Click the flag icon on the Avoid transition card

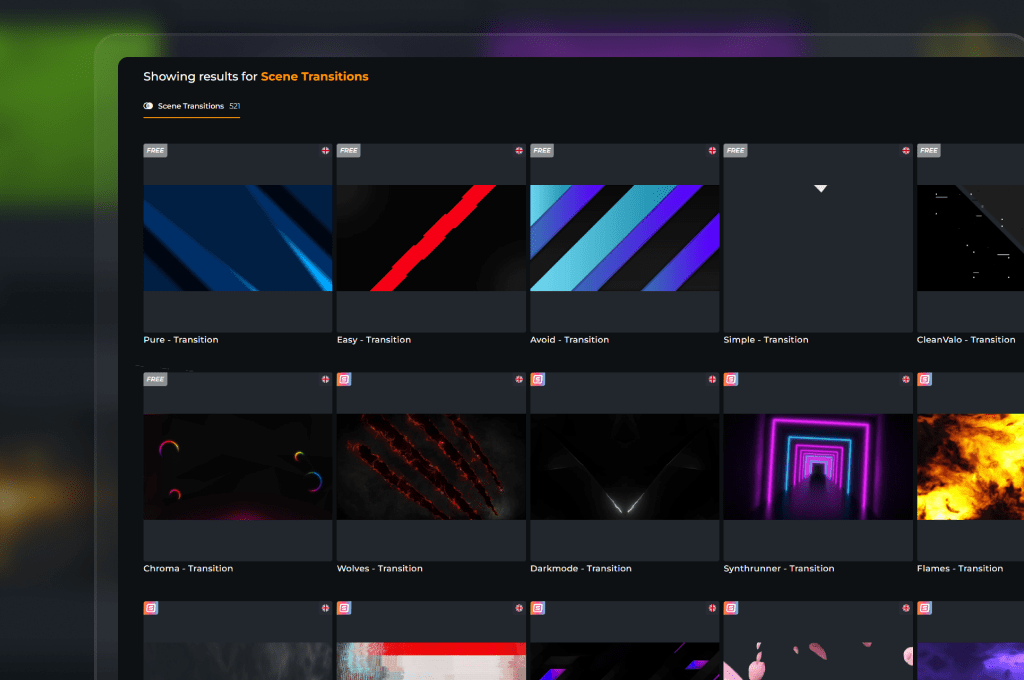(x=712, y=151)
